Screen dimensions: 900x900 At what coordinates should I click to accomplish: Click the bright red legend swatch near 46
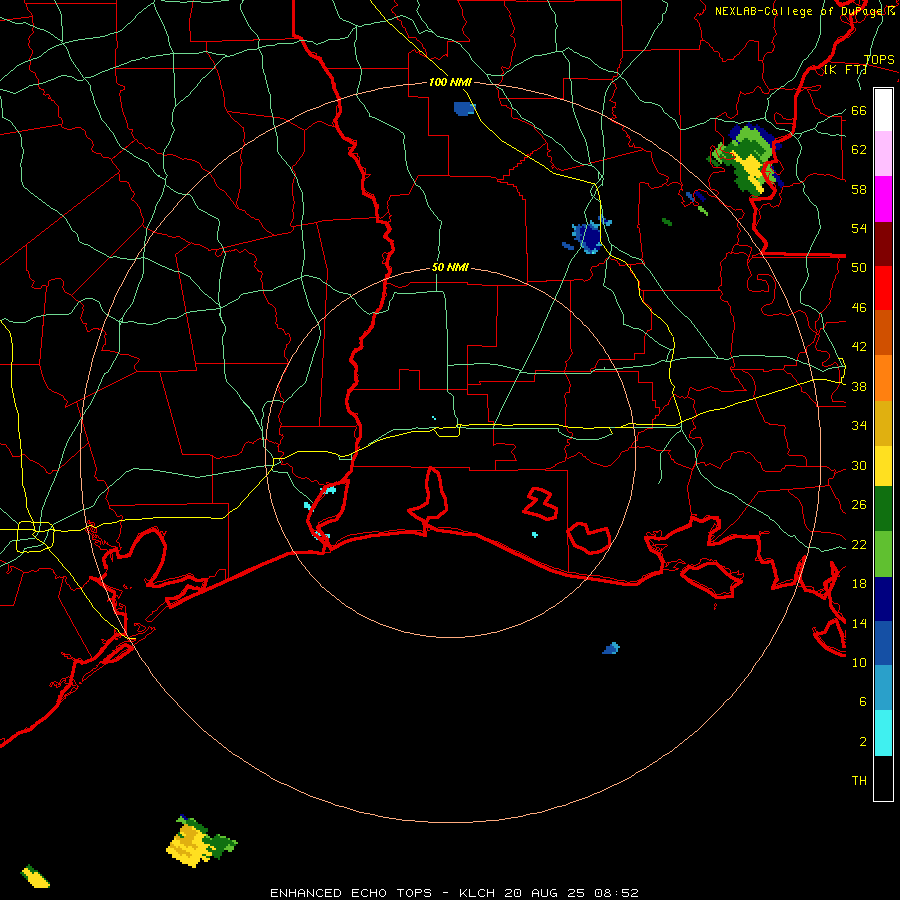(x=883, y=288)
